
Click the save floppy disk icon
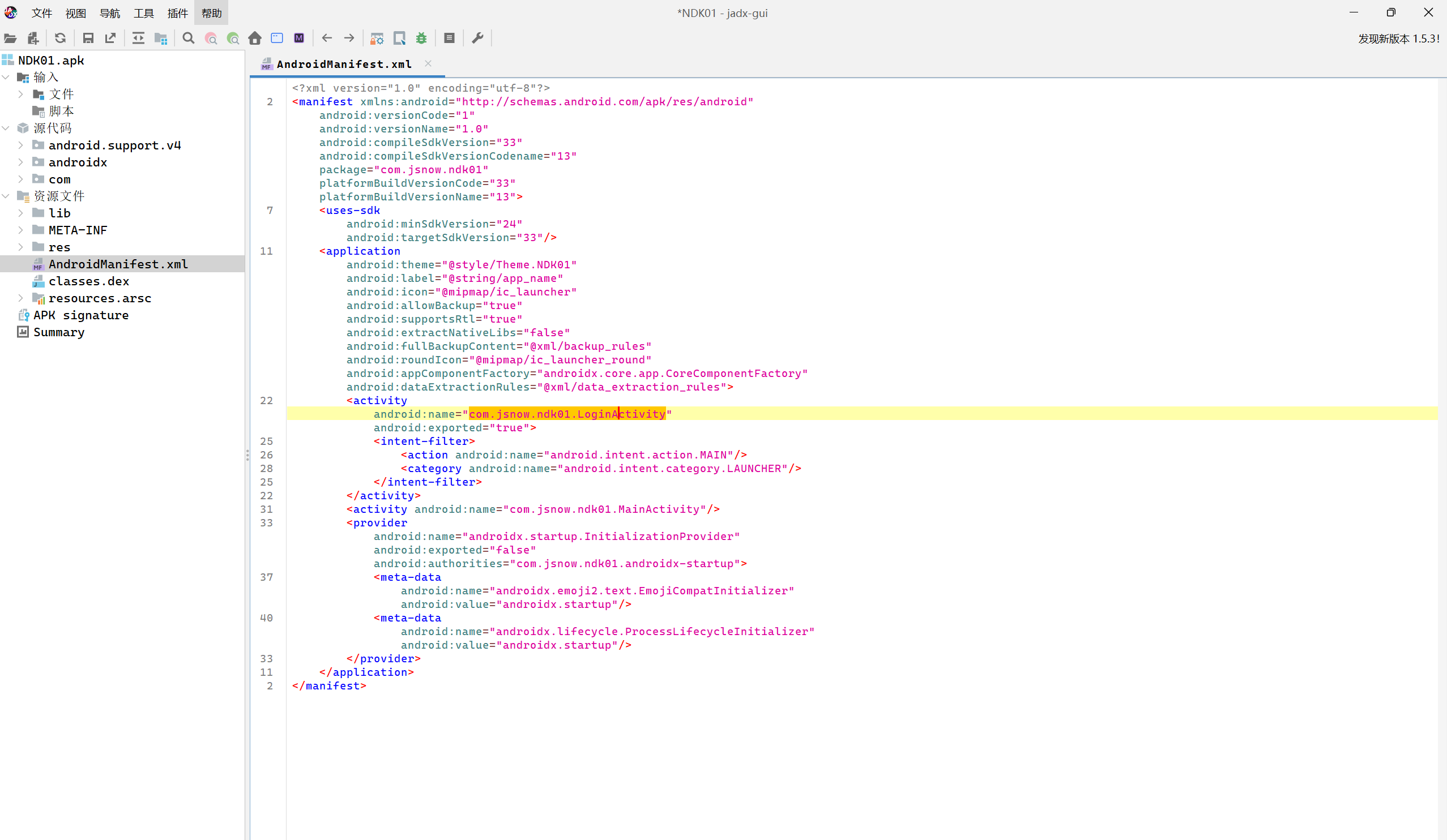coord(88,38)
